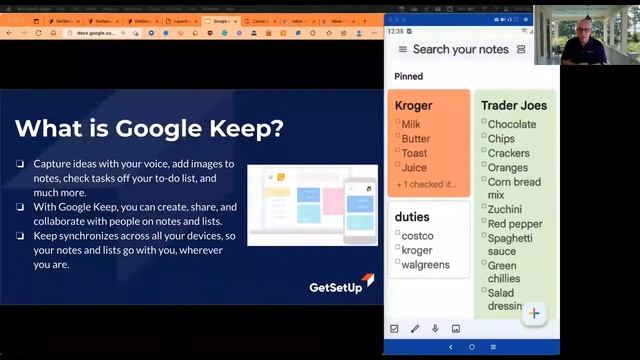Open a new browser tab with plus
Viewport: 640px width, 360px height.
(x=364, y=21)
